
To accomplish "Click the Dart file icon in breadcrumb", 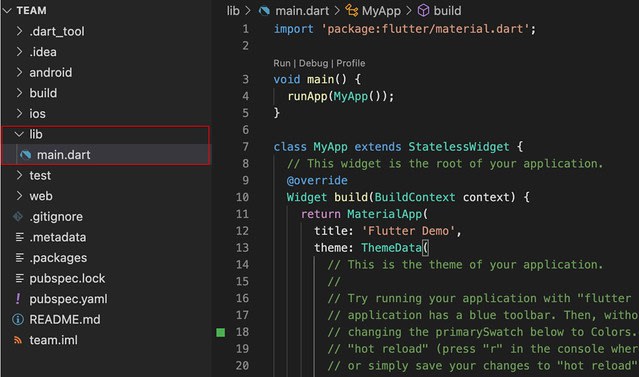I will [264, 11].
